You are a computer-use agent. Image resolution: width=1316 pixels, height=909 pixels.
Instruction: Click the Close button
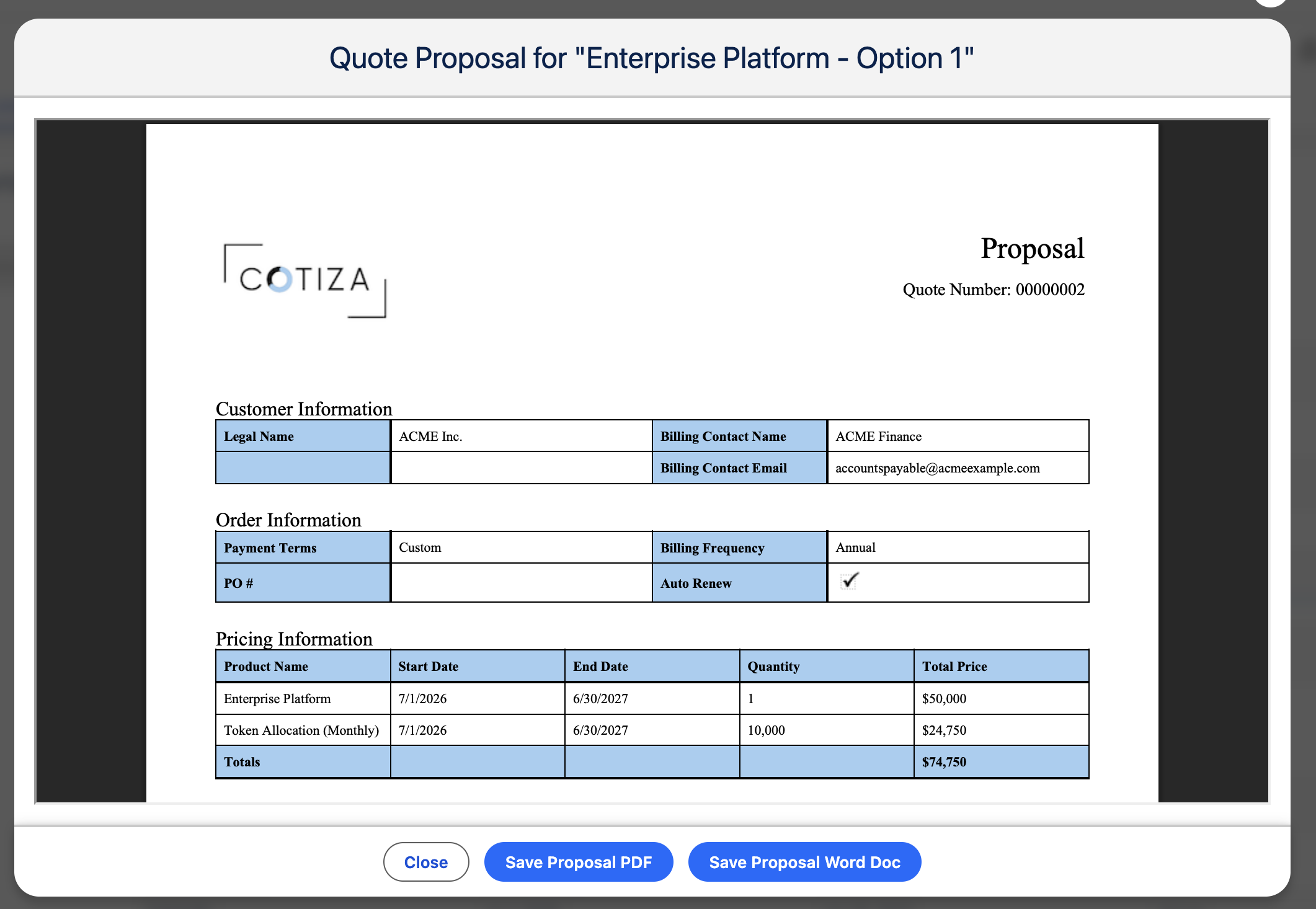point(426,862)
